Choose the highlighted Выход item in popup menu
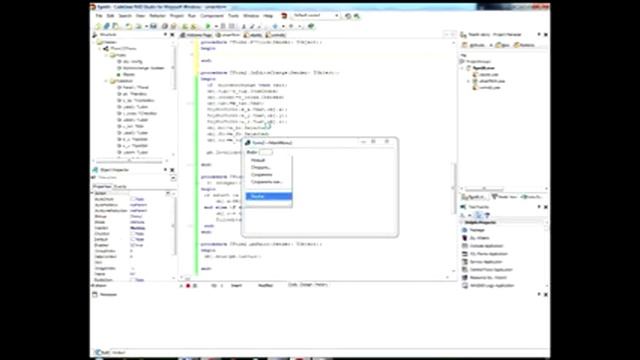Image resolution: width=640 pixels, height=360 pixels. click(269, 196)
